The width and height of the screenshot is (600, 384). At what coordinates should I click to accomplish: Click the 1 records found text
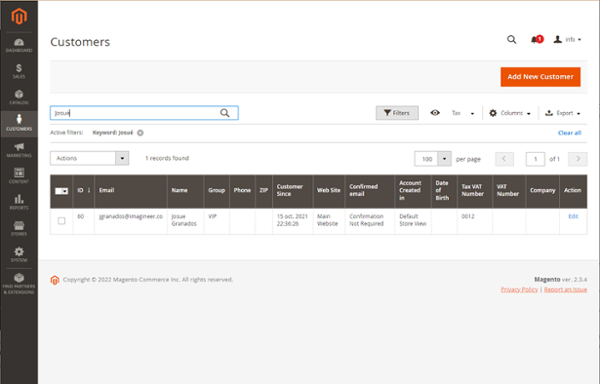click(167, 158)
